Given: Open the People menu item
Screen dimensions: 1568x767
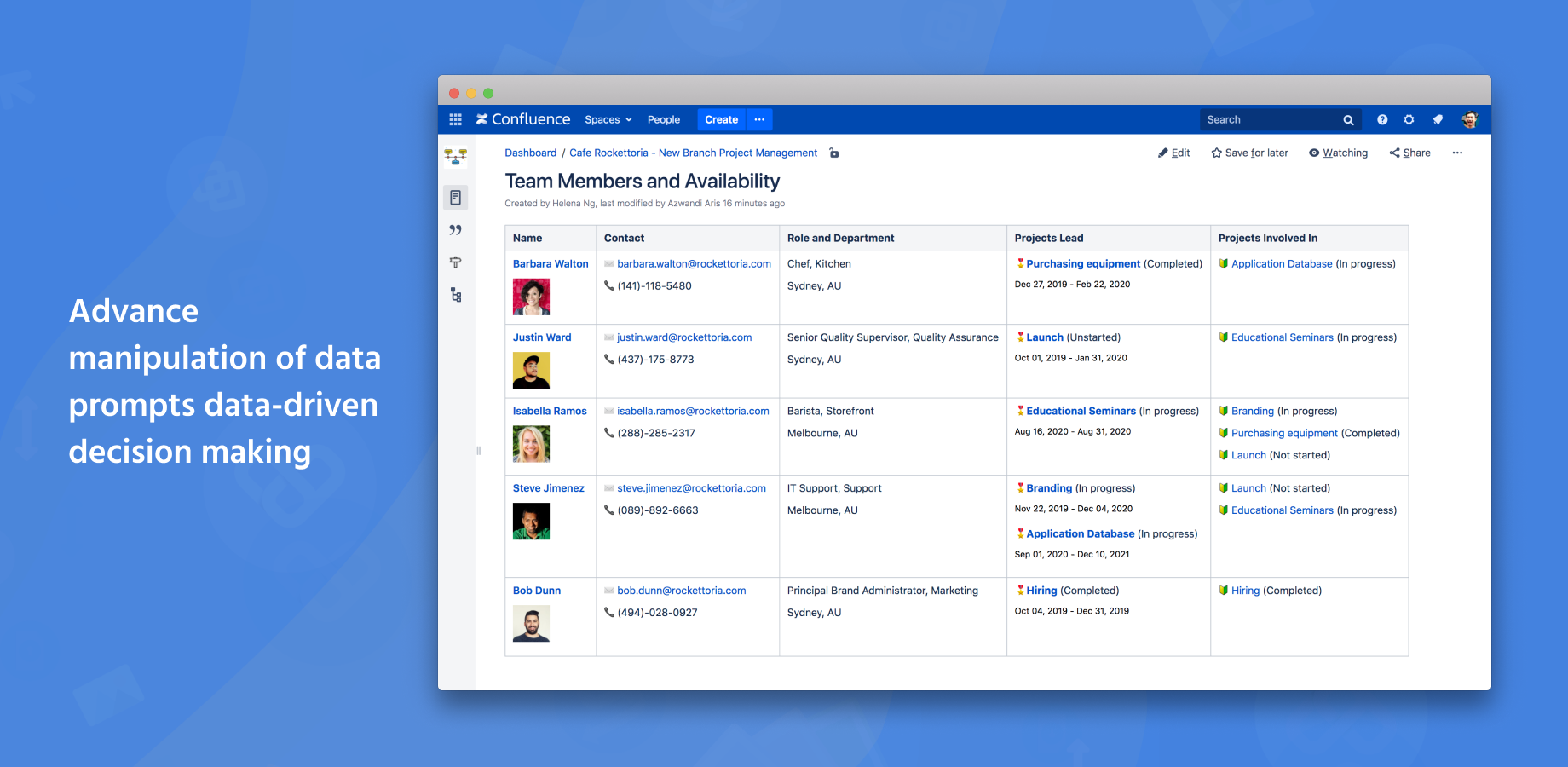Looking at the screenshot, I should coord(664,120).
